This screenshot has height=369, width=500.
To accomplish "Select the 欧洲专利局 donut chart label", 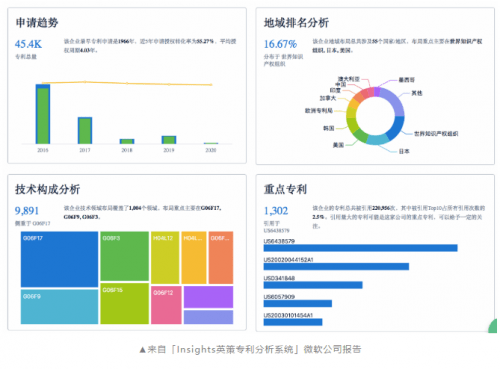I will 319,111.
